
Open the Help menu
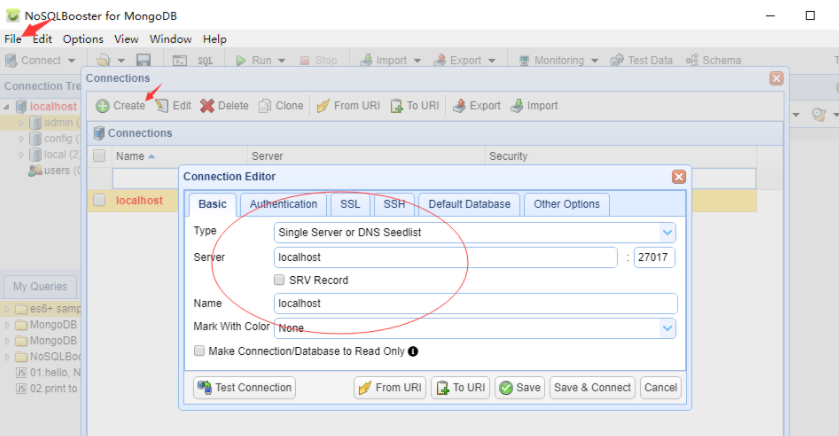(215, 39)
